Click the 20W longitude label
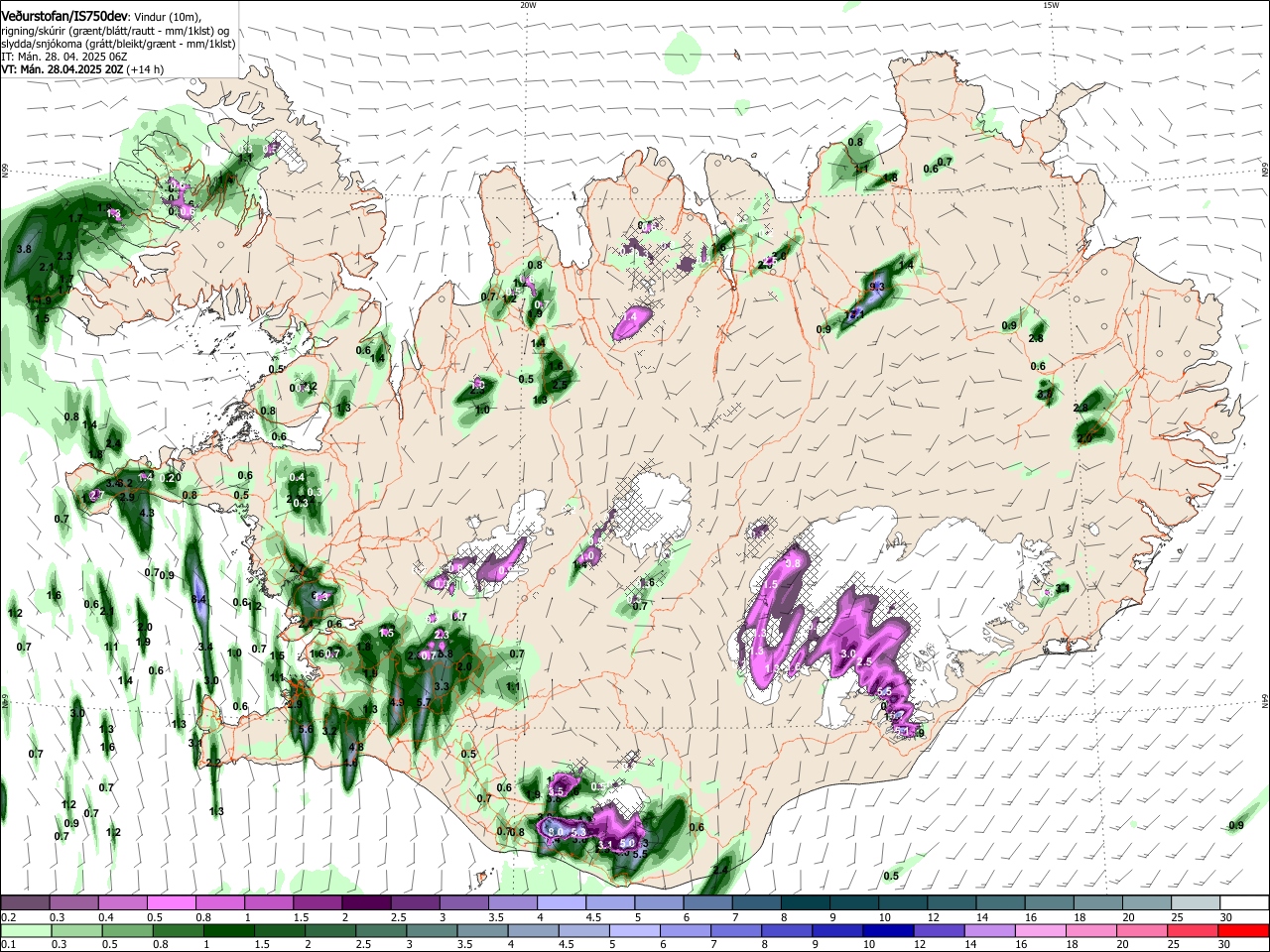 (x=528, y=5)
